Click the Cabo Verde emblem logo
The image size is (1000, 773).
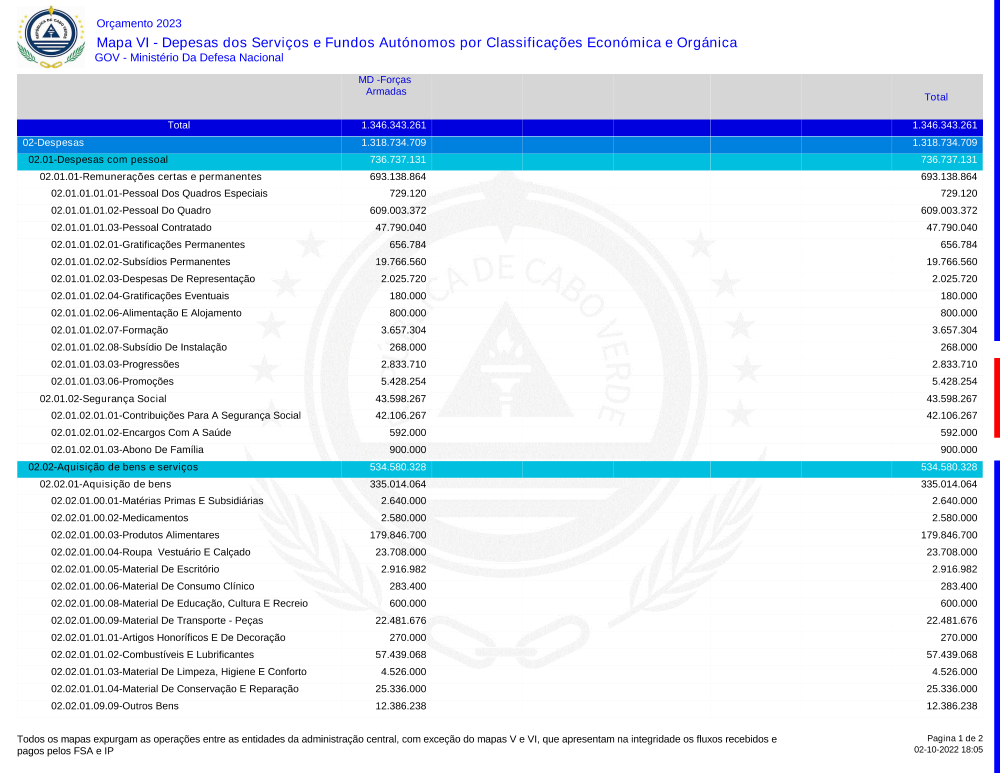[x=47, y=35]
